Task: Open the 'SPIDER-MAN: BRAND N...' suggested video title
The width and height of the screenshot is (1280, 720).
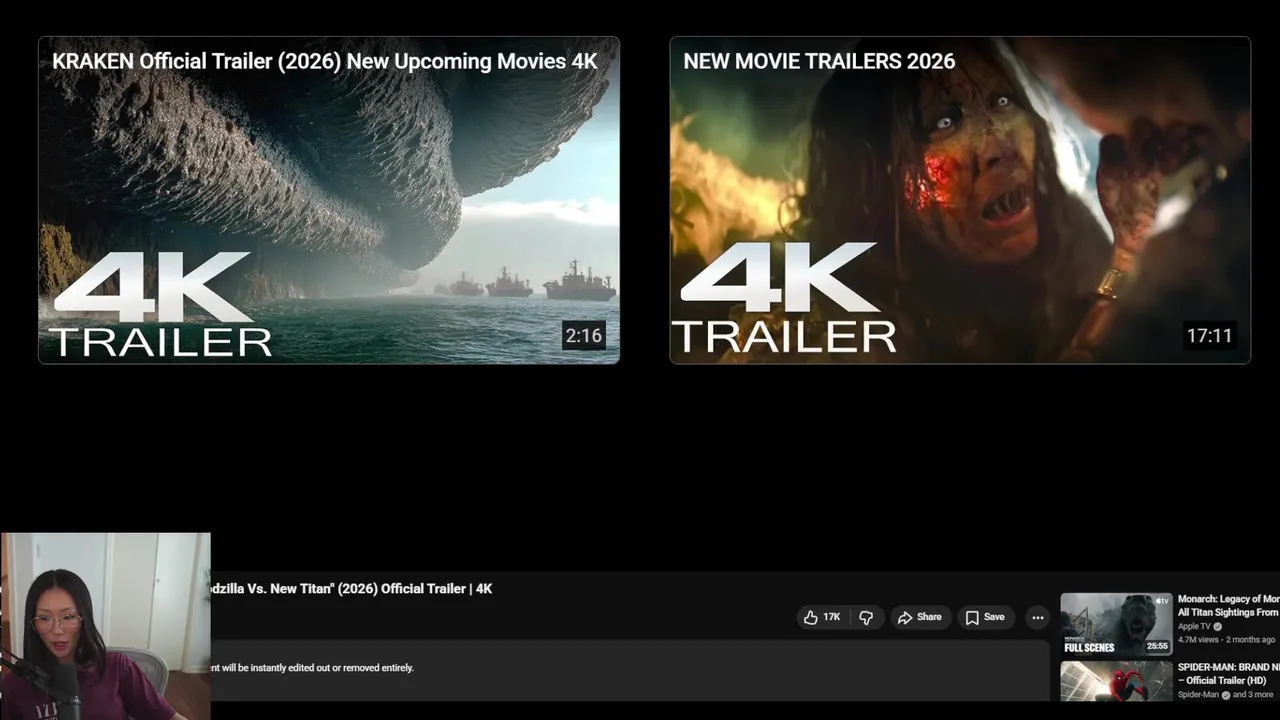Action: click(x=1229, y=673)
